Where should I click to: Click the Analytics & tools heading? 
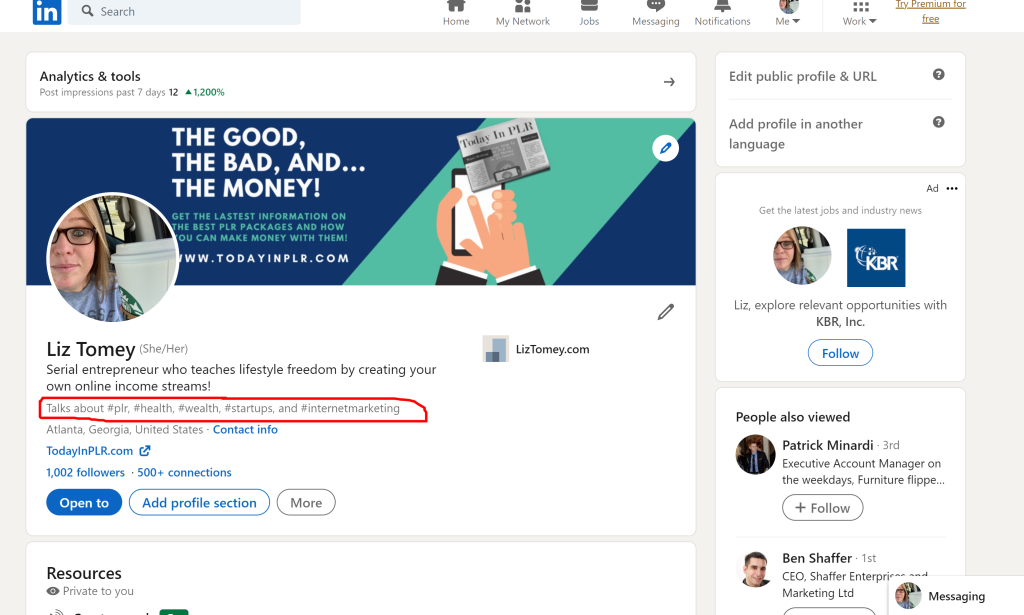click(x=90, y=76)
